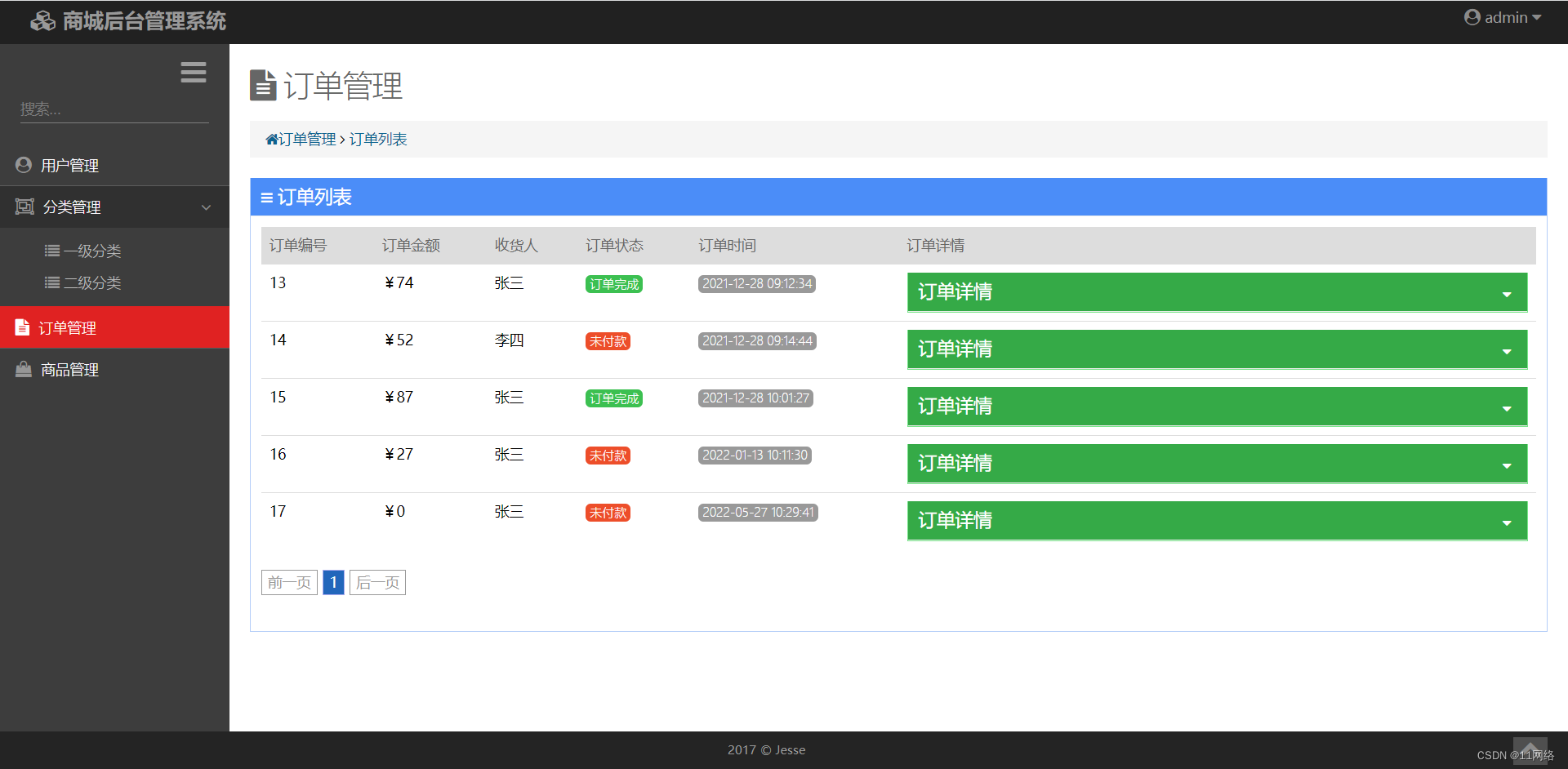The image size is (1568, 769).
Task: Open the admin dropdown menu
Action: (x=1503, y=17)
